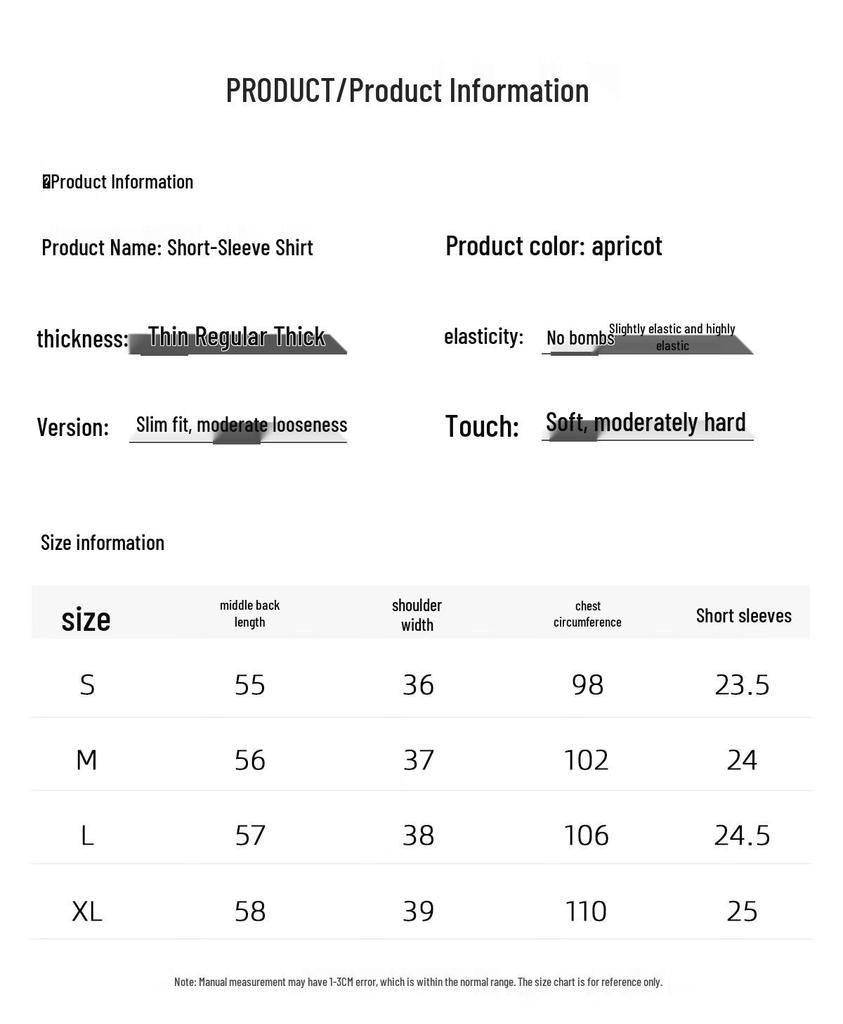Click the manual measurement note at bottom

click(418, 982)
